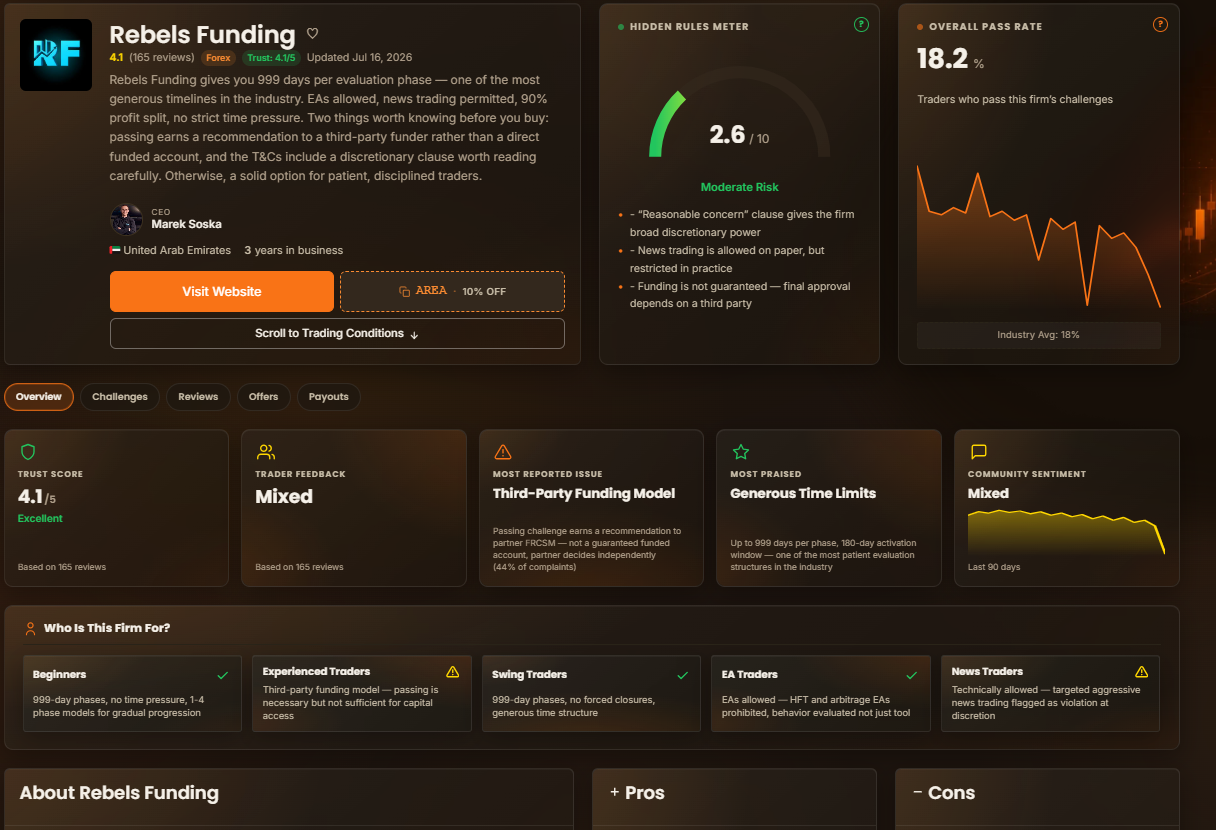
Task: Click the Trust: 4.1/5 badge
Action: tap(271, 58)
